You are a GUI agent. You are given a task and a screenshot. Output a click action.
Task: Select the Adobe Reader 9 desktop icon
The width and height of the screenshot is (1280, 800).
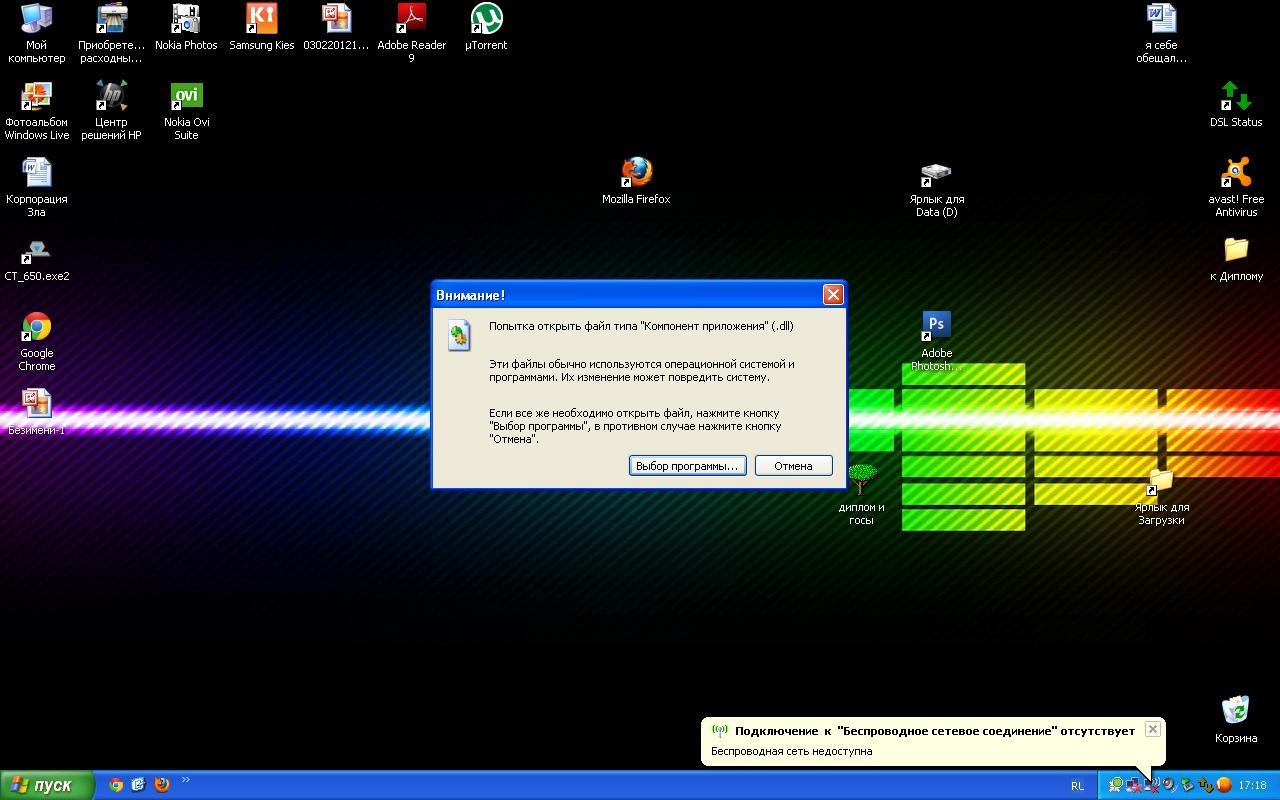pyautogui.click(x=411, y=20)
